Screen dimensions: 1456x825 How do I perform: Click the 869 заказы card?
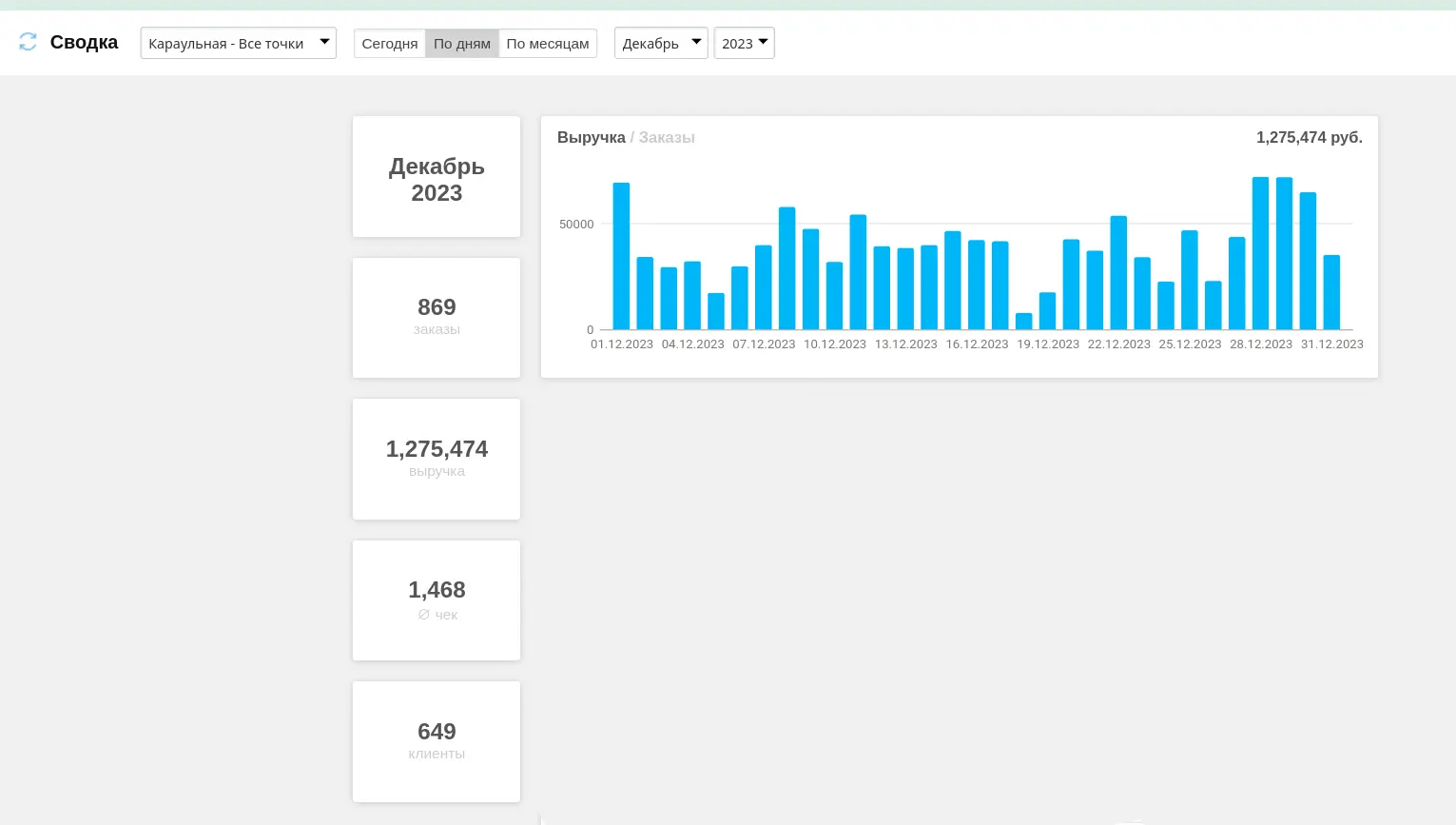(x=437, y=317)
